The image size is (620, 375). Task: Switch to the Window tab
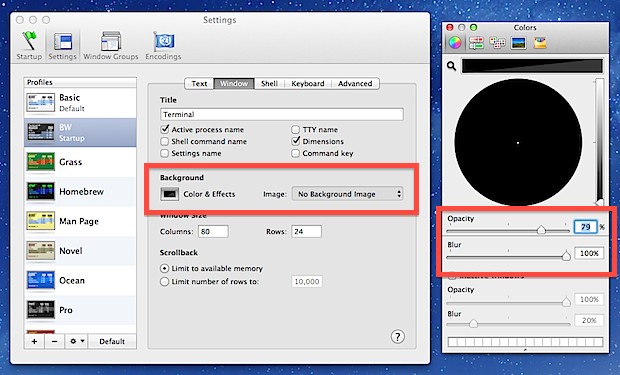[234, 83]
